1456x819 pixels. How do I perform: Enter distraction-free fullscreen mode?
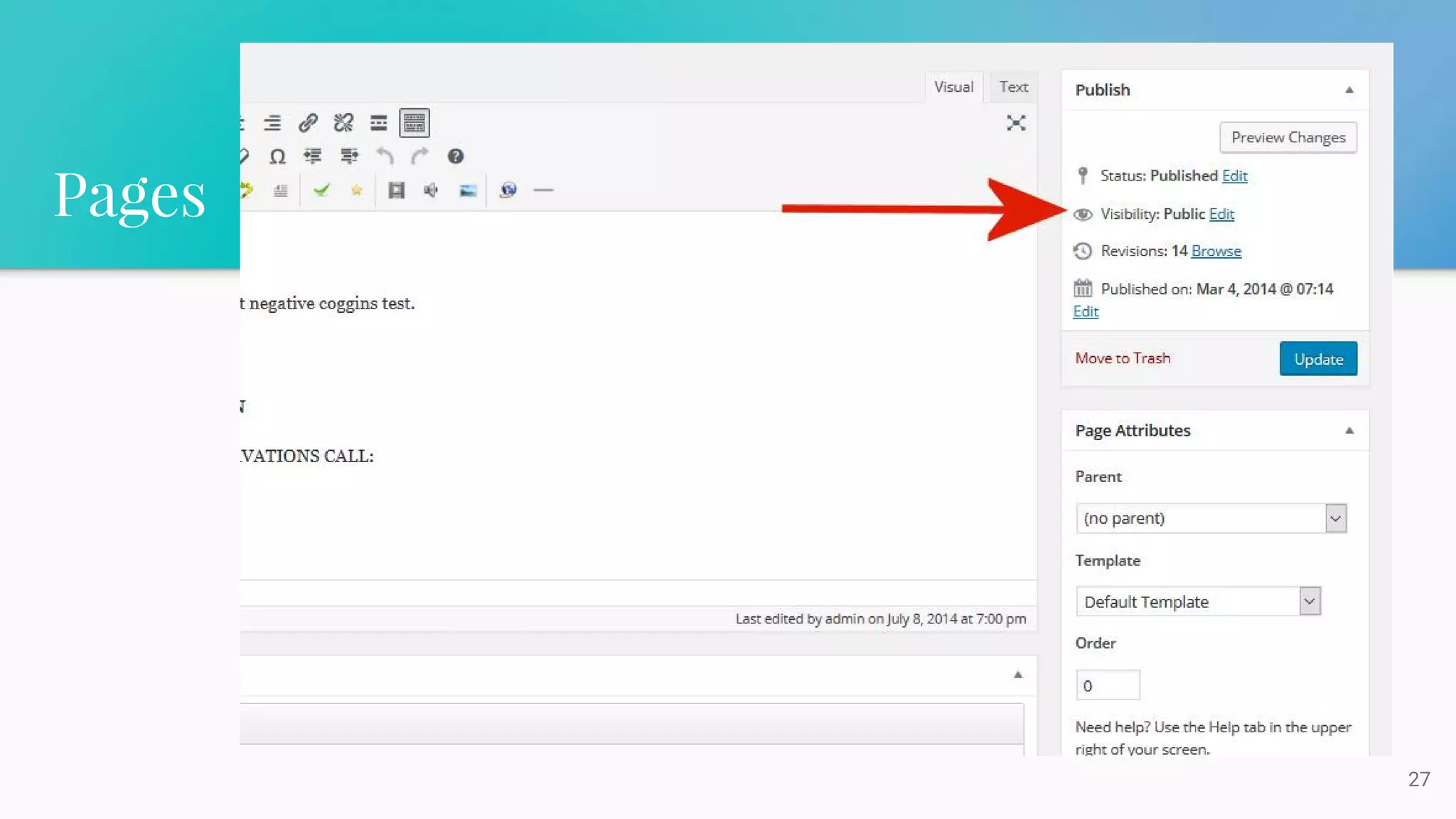(x=1016, y=123)
